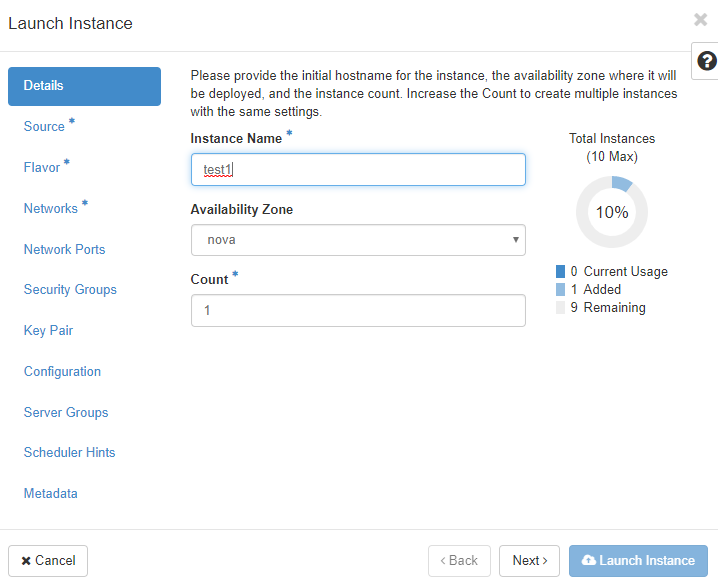
Task: Open the Network Ports step
Action: coord(65,249)
